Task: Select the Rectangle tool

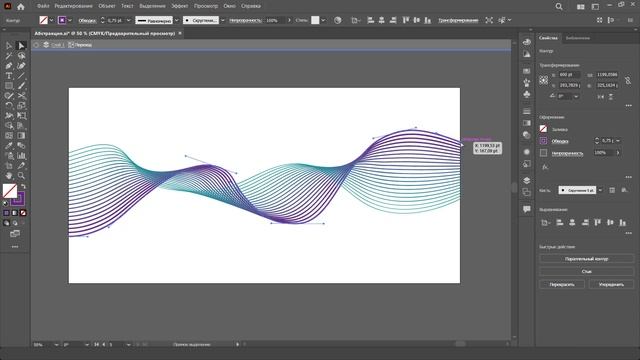Action: (9, 86)
